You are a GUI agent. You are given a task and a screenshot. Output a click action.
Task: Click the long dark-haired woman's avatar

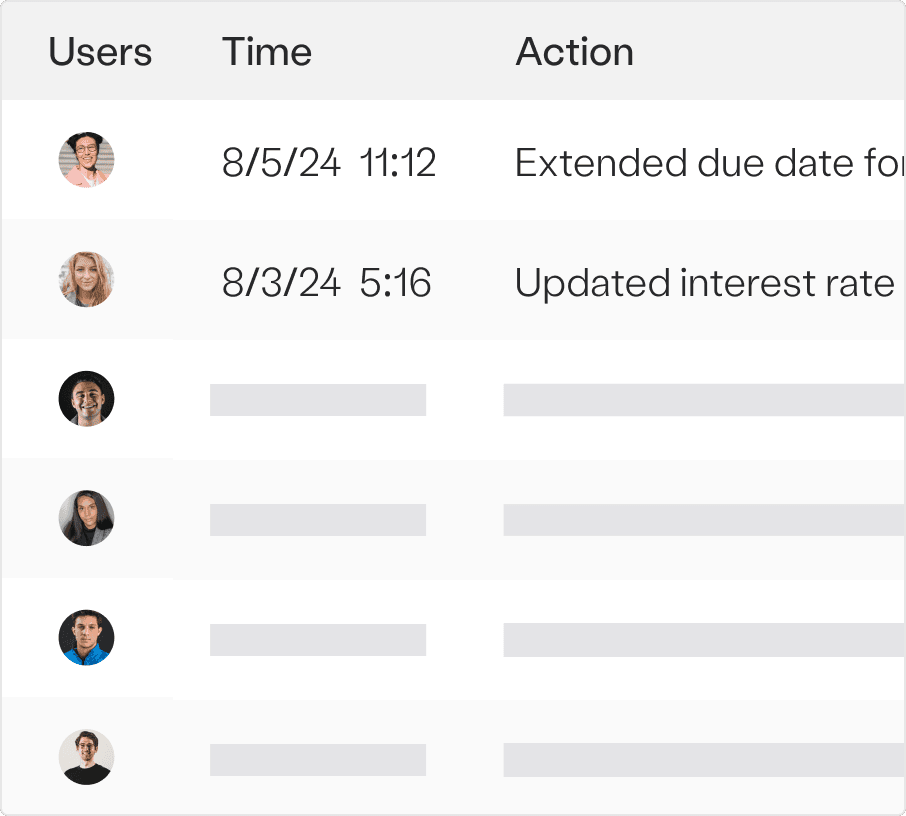(87, 518)
